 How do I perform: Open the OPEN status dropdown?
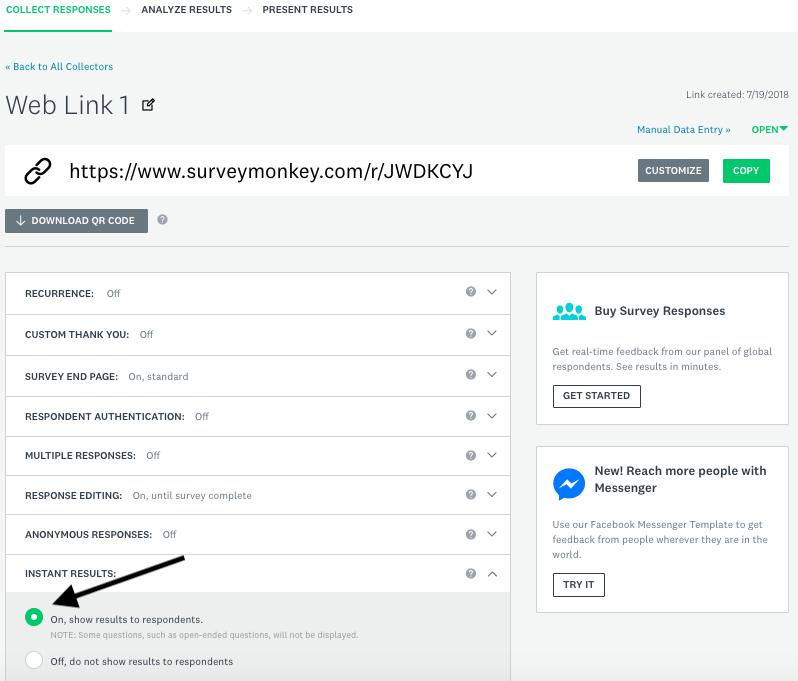tap(770, 129)
